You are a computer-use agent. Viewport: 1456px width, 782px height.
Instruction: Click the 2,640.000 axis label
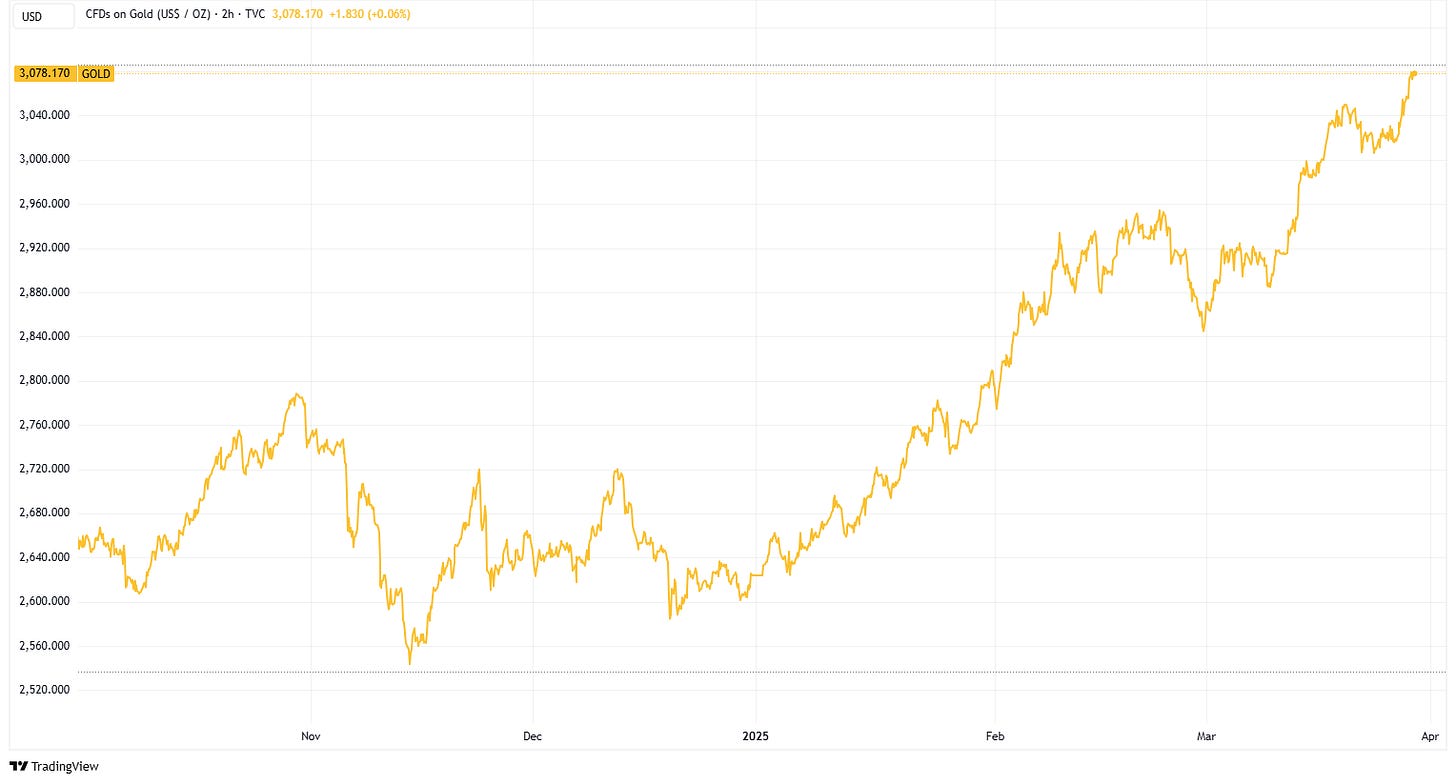point(44,557)
